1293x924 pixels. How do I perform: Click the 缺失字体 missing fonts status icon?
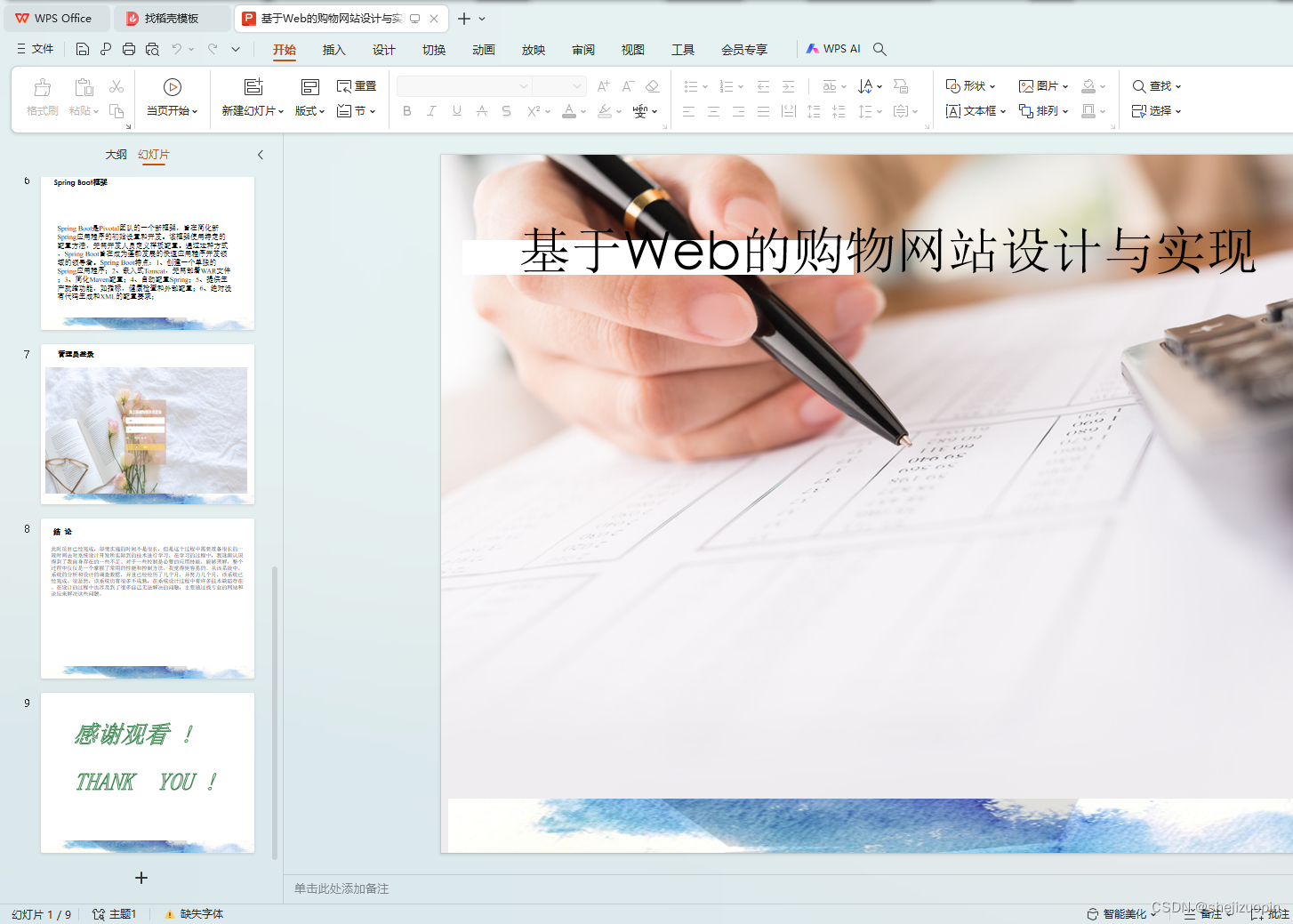192,913
